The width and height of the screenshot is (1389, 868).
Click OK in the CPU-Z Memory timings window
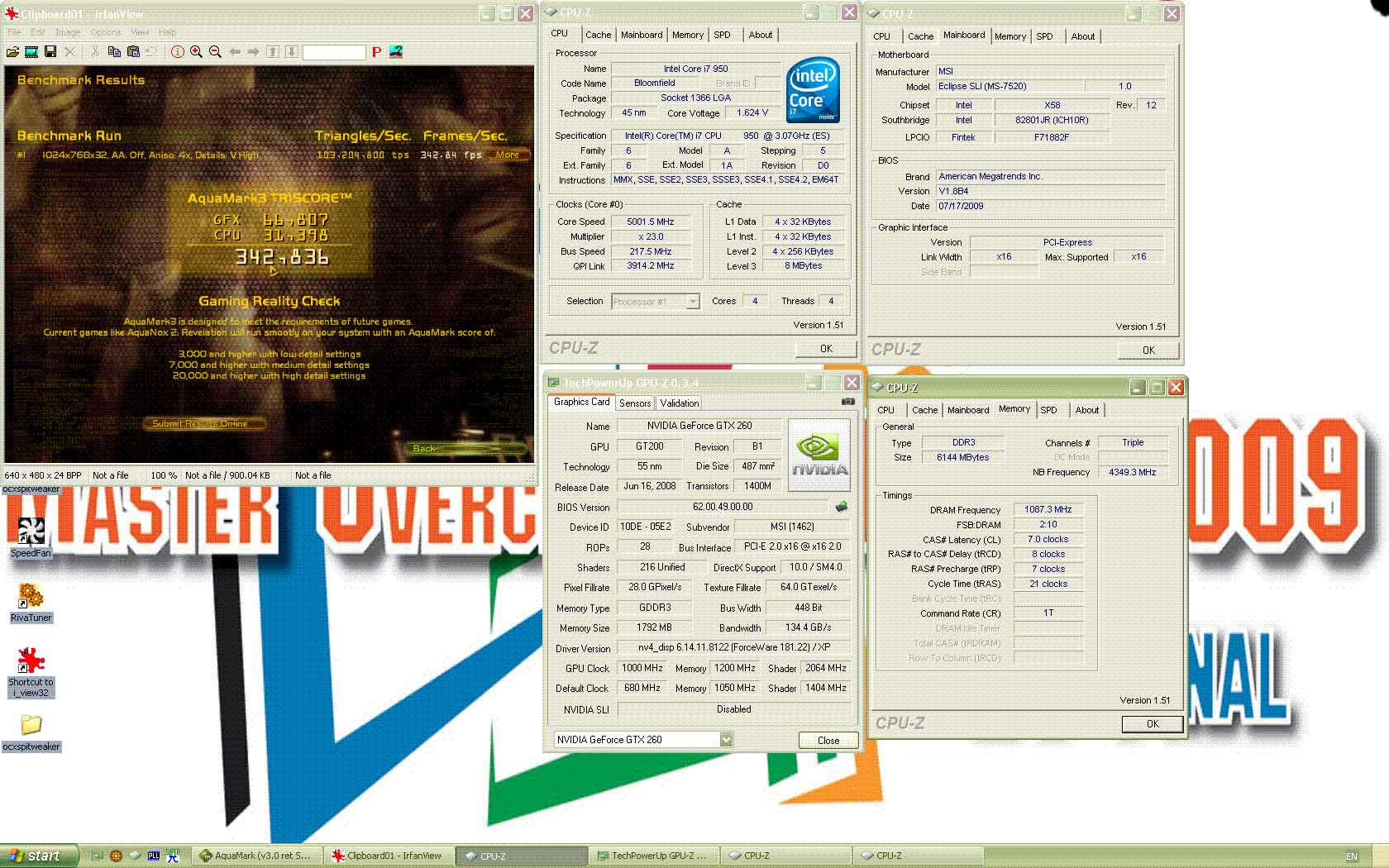[x=1153, y=724]
